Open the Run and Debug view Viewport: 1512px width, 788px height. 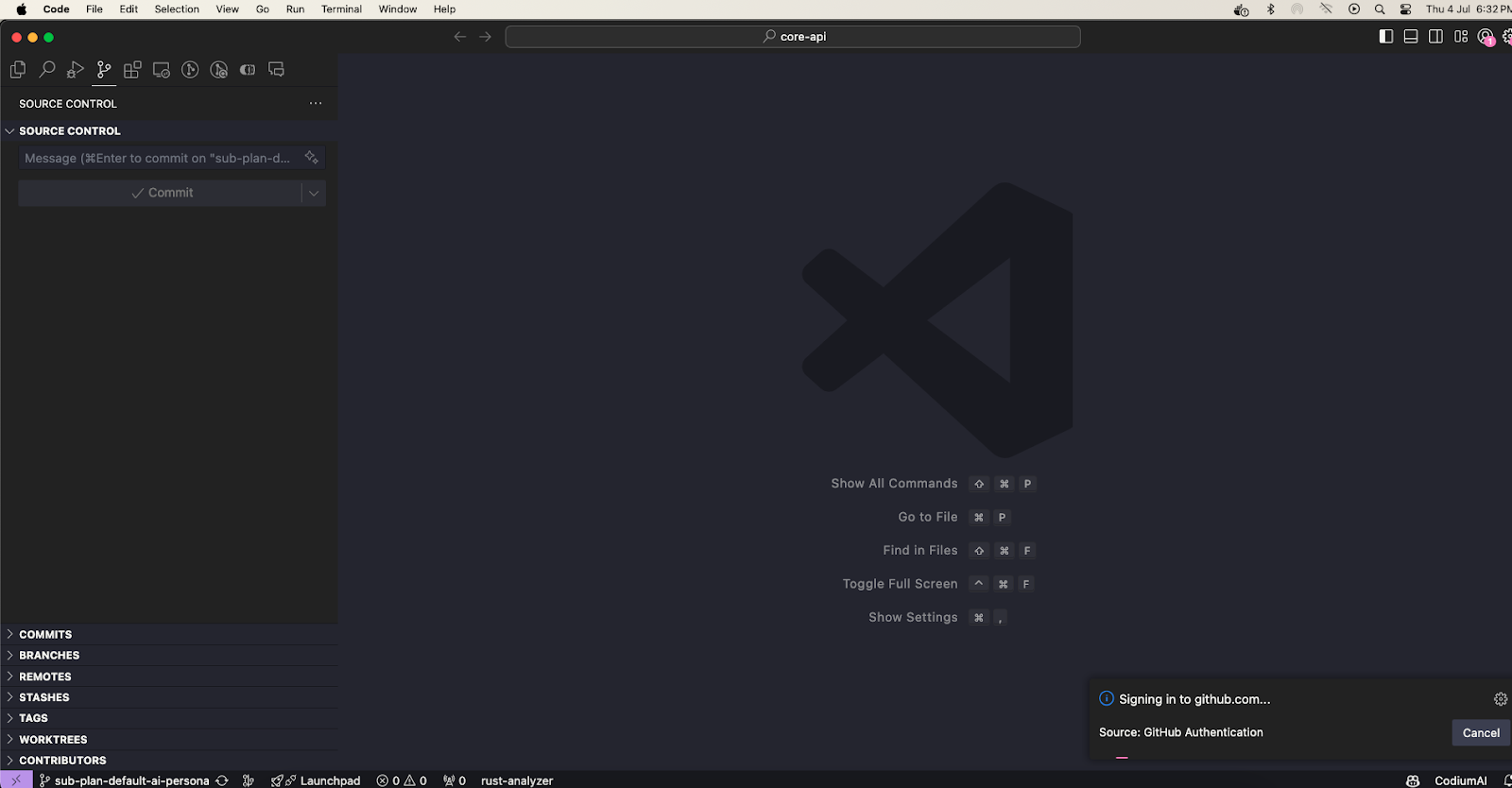point(76,70)
